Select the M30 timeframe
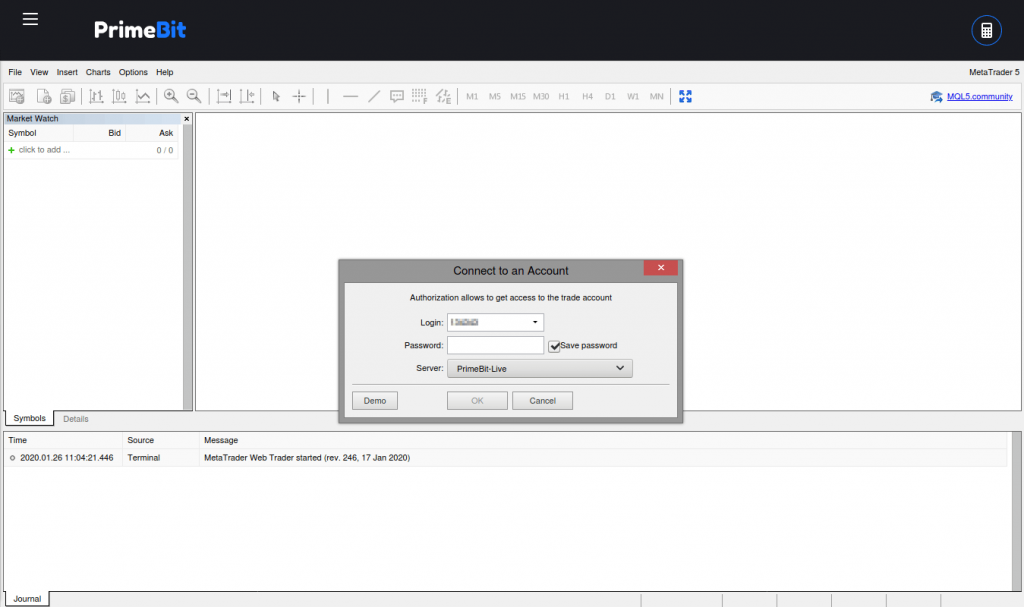This screenshot has height=607, width=1024. 541,97
